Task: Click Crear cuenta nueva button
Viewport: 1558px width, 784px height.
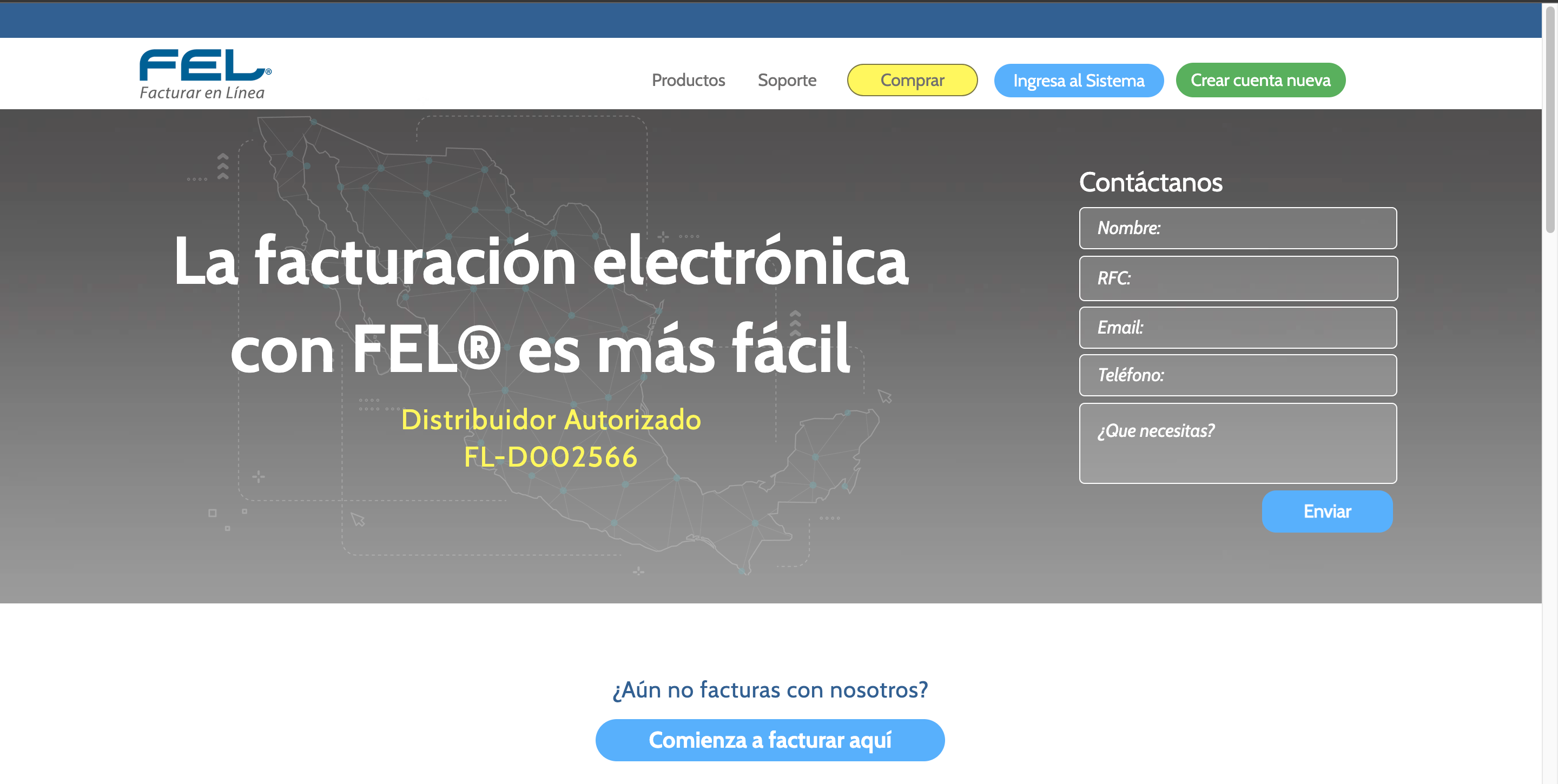Action: click(x=1260, y=80)
